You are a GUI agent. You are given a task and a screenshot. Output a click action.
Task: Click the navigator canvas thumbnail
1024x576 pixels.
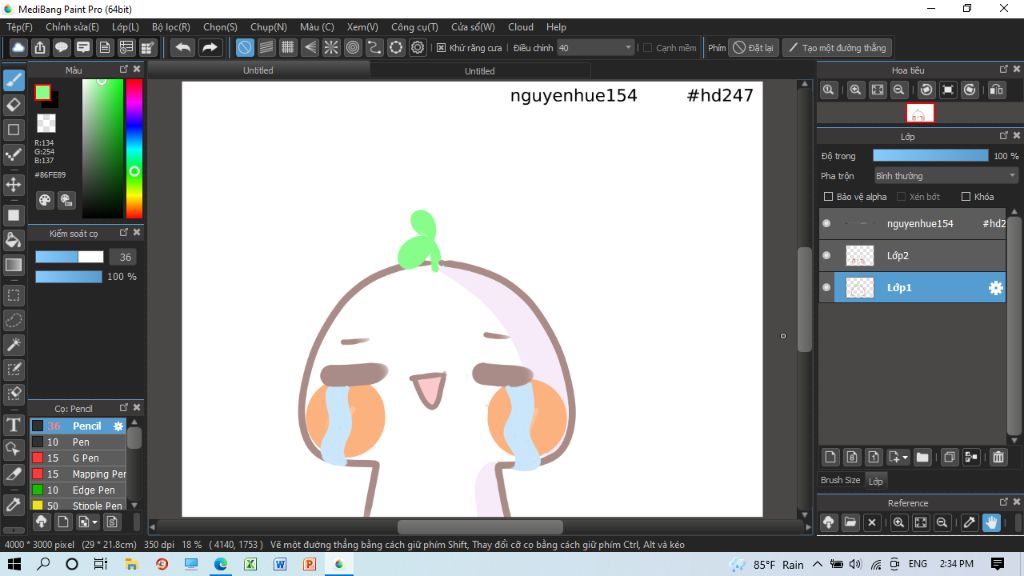pyautogui.click(x=920, y=113)
